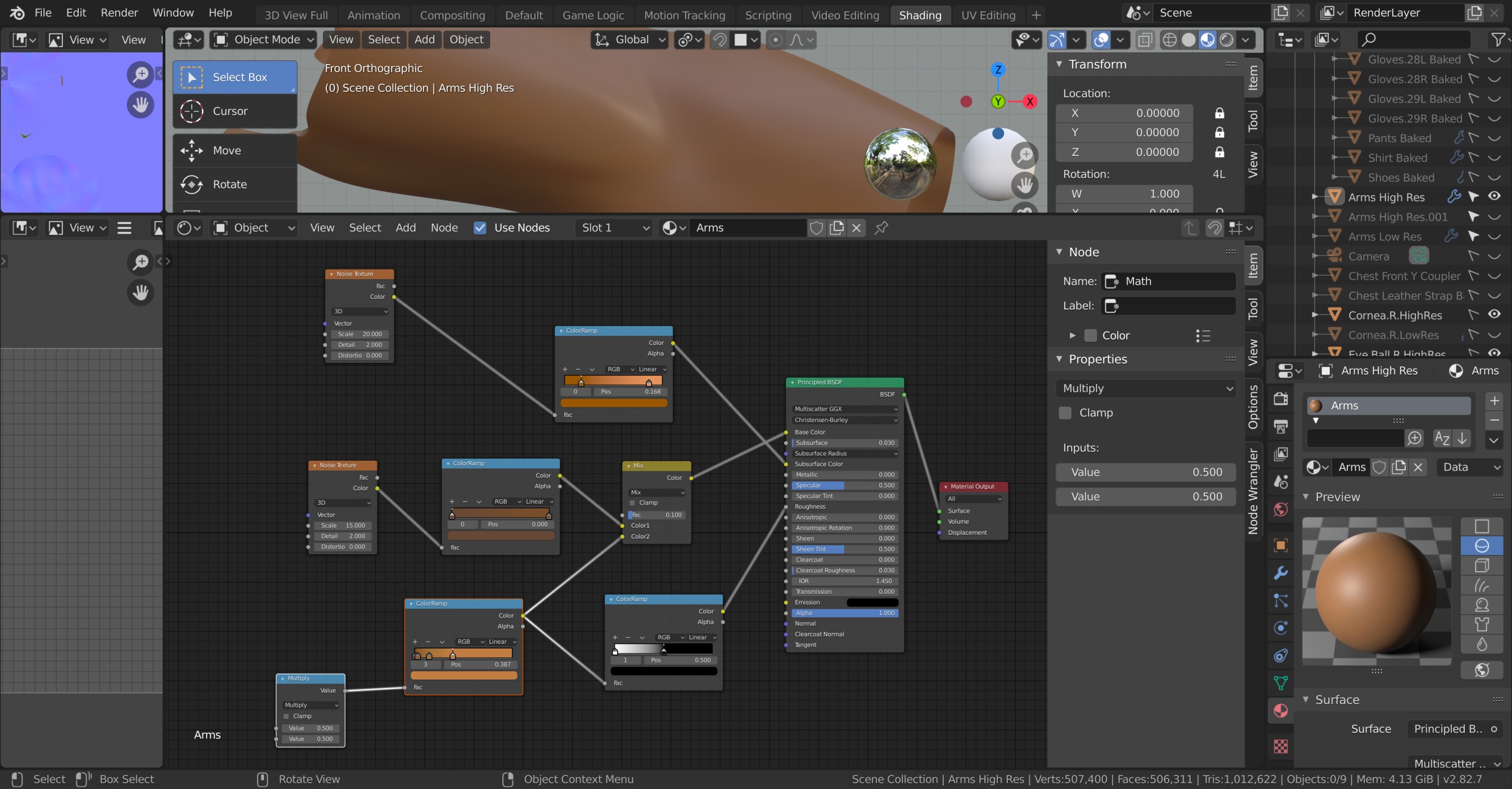Open the Object Constraints properties tab
This screenshot has width=1512, height=789.
click(1281, 655)
